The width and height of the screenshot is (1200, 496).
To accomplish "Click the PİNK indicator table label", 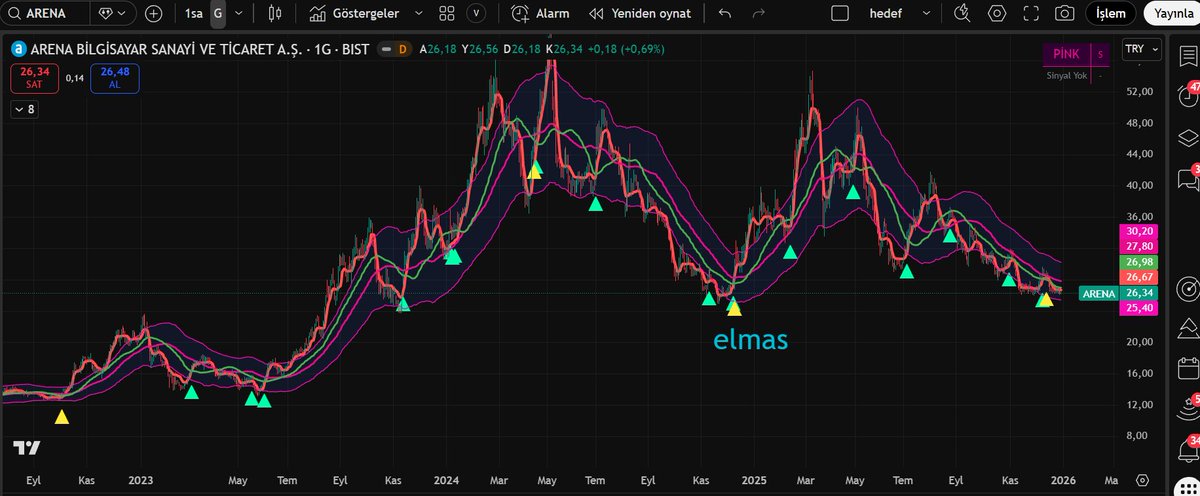I will 1065,54.
